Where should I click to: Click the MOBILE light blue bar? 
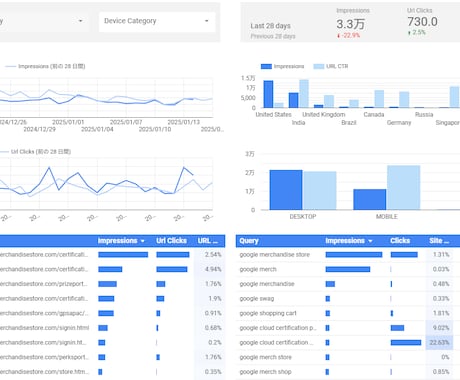coord(403,188)
